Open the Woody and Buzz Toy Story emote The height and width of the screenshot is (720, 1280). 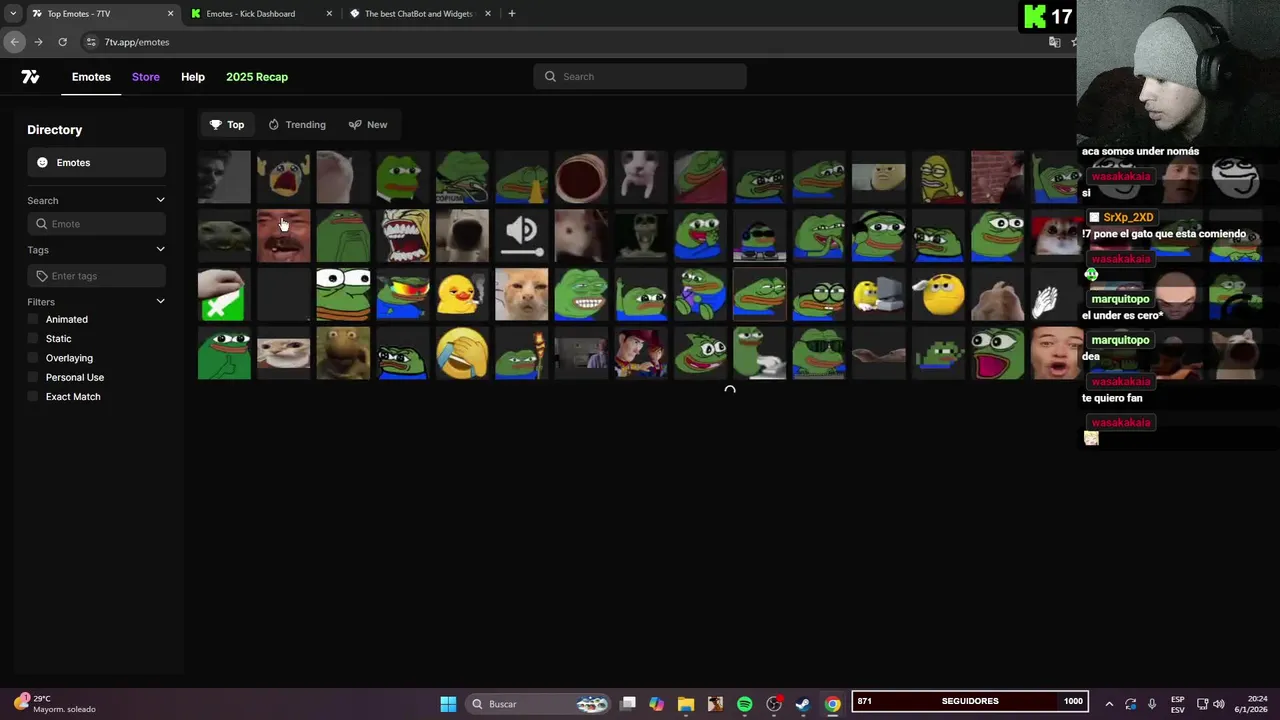[x=640, y=354]
